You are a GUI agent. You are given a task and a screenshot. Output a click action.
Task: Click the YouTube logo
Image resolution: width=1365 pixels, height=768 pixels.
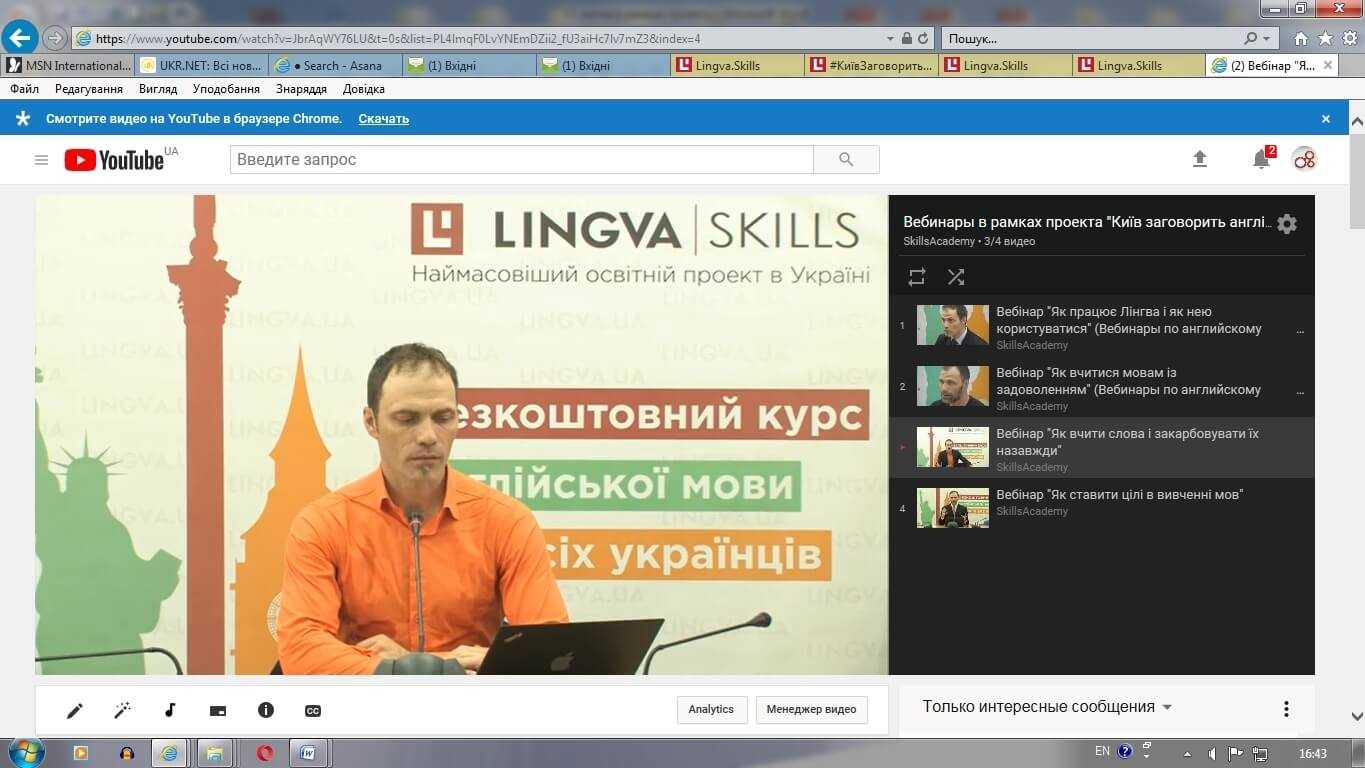tap(114, 160)
